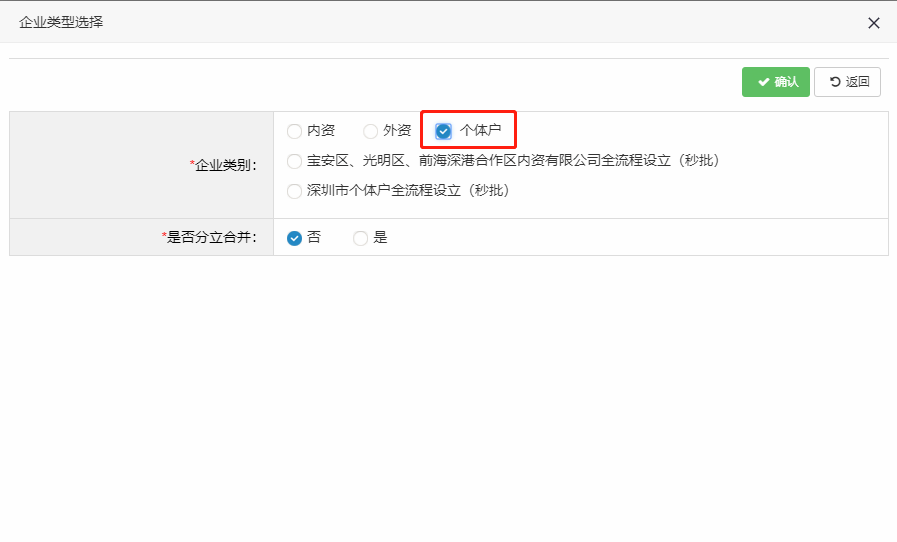Image resolution: width=897 pixels, height=542 pixels.
Task: Click the checked 个体户 radio circle
Action: (x=444, y=131)
